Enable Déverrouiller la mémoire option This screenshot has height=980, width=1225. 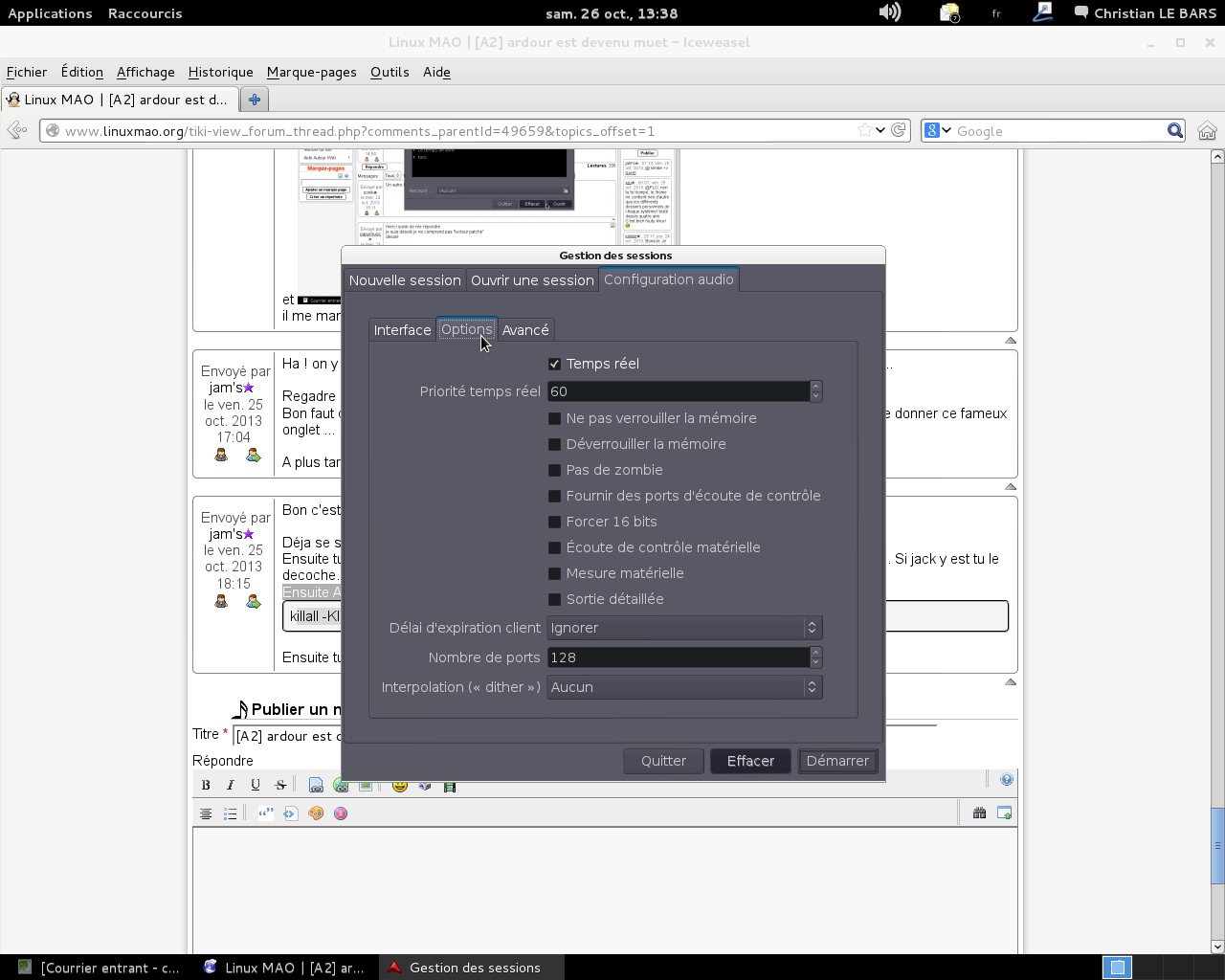click(554, 444)
